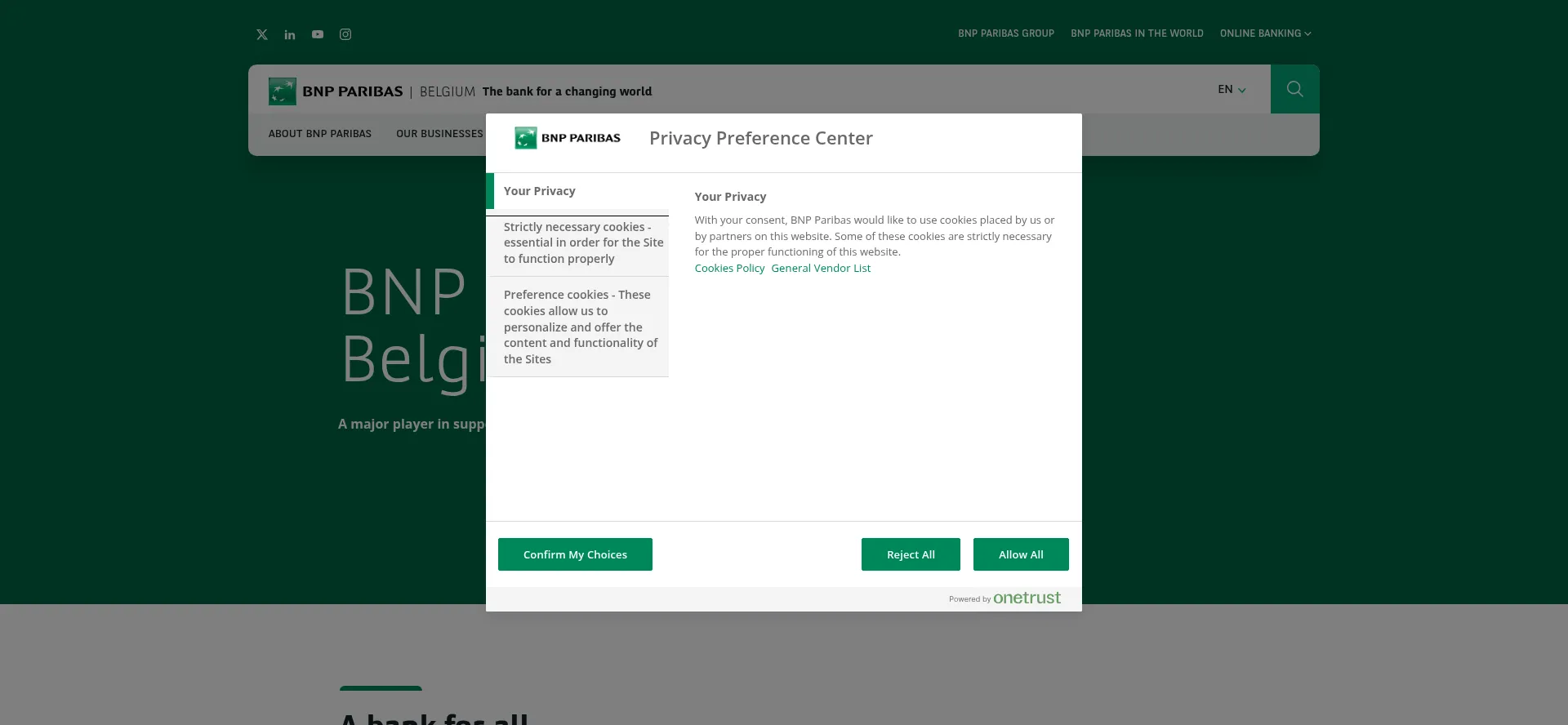Open the LinkedIn social icon
Image resolution: width=1568 pixels, height=725 pixels.
click(290, 34)
